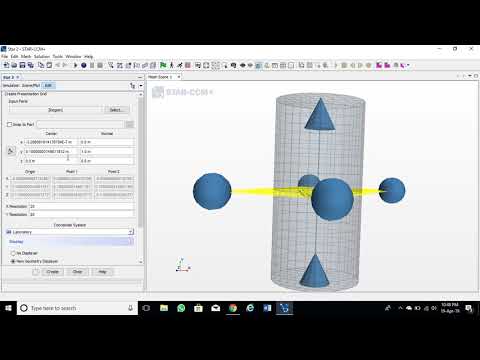
Task: Click the first magenta chart toolbar icon
Action: 379,65
